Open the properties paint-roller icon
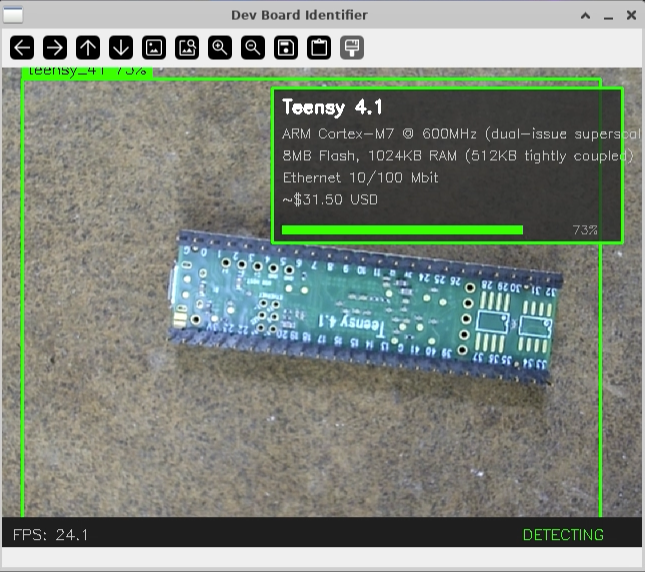The height and width of the screenshot is (572, 645). [x=352, y=48]
